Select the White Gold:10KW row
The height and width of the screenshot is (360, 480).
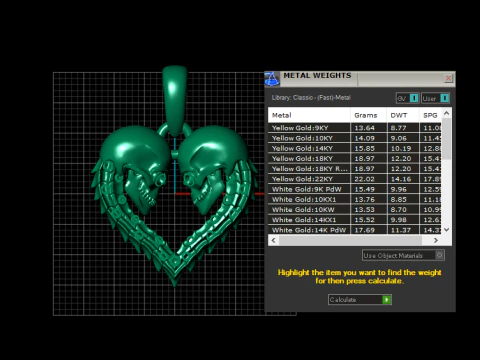tap(355, 210)
